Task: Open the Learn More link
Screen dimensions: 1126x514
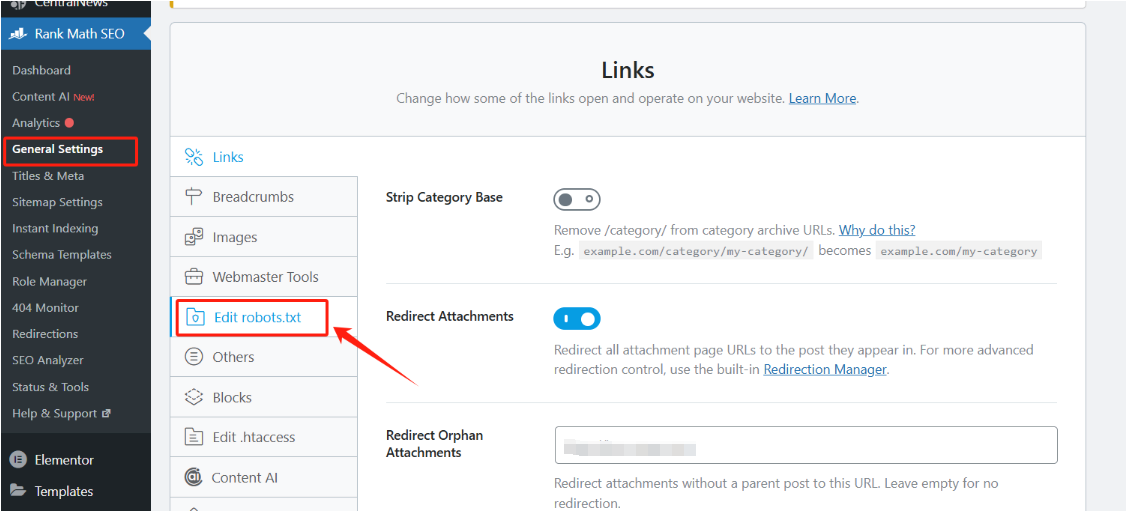Action: point(822,98)
